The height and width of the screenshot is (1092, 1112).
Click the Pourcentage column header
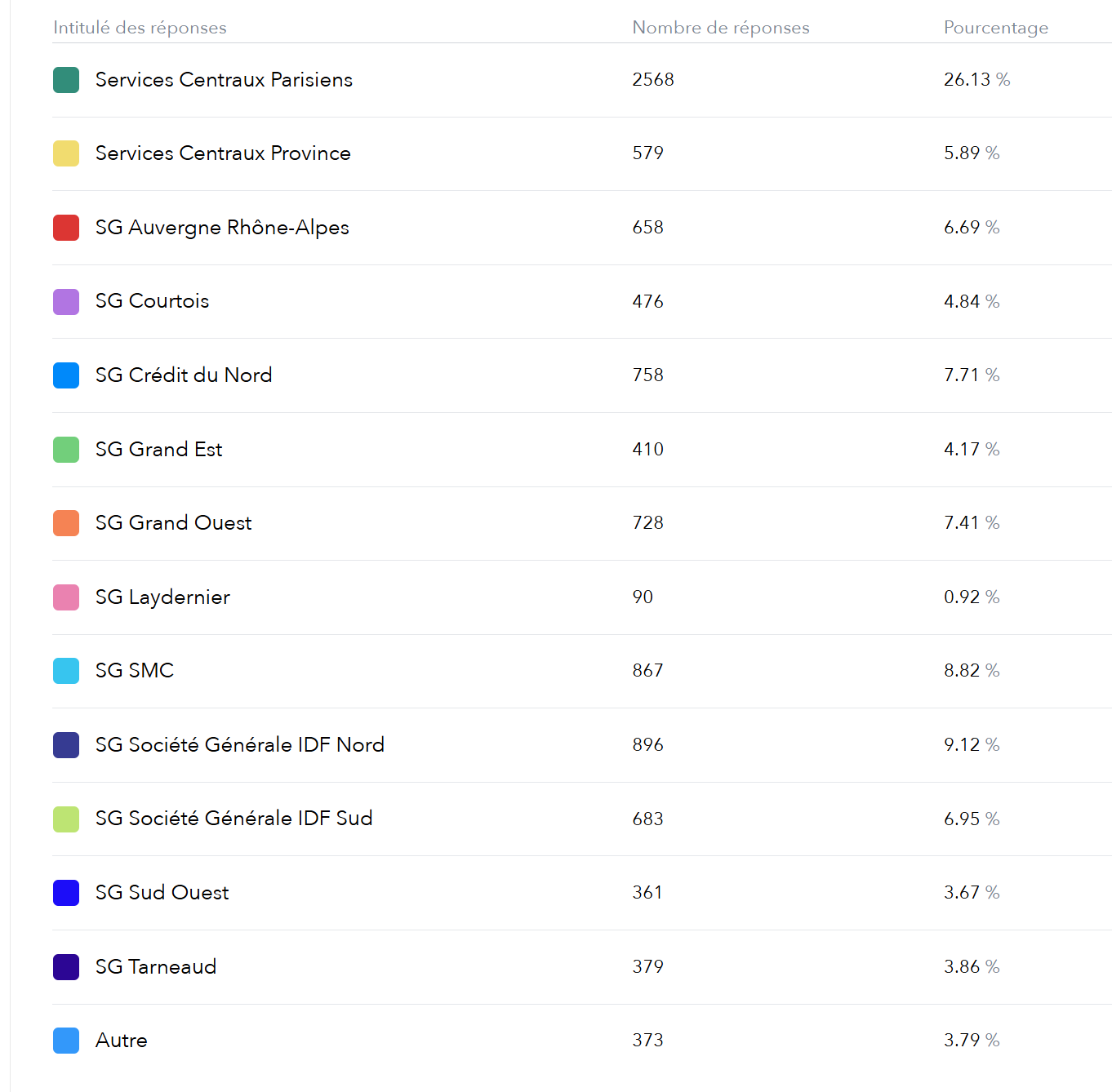tap(995, 28)
